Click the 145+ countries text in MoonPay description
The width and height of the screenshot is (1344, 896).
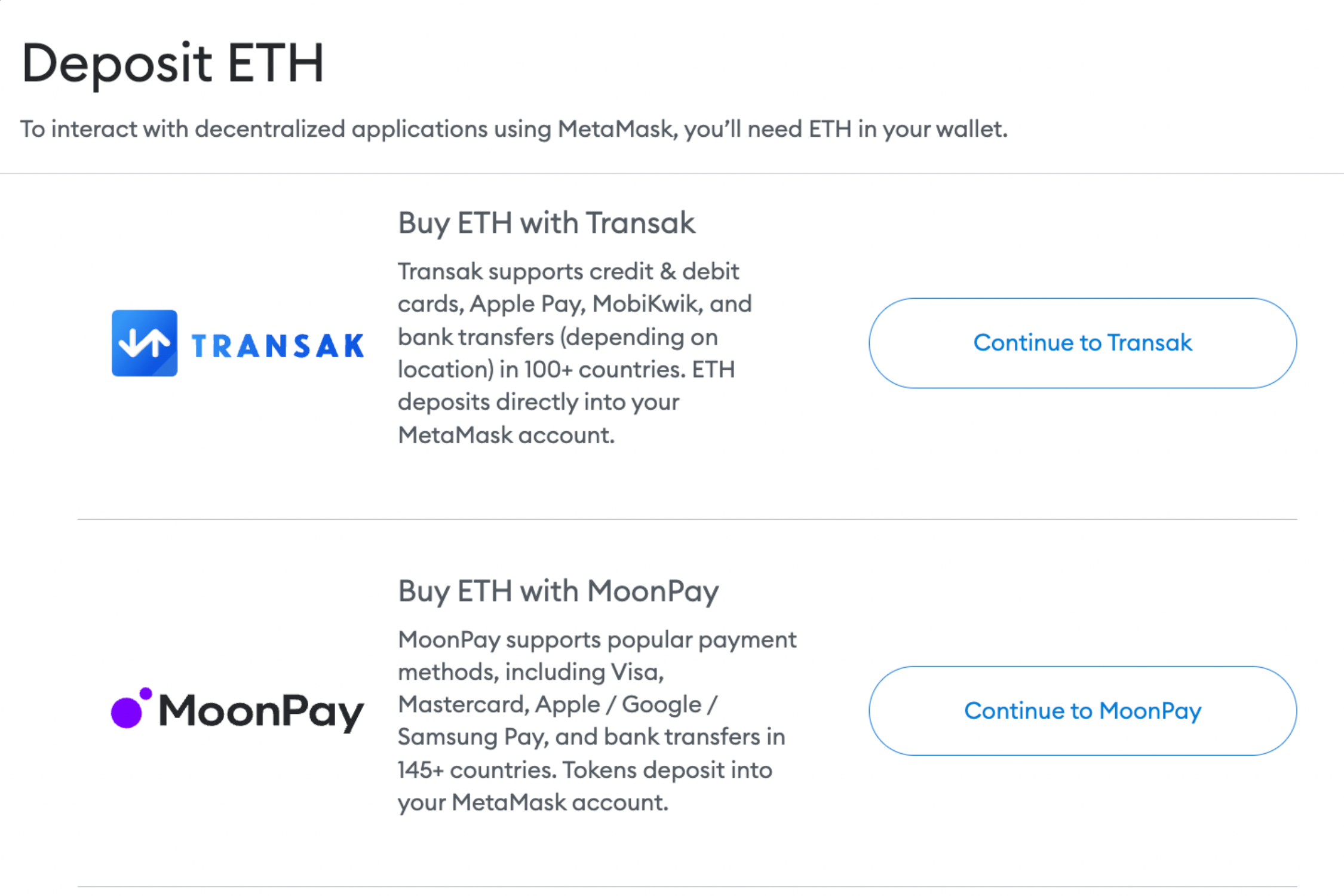pyautogui.click(x=477, y=770)
